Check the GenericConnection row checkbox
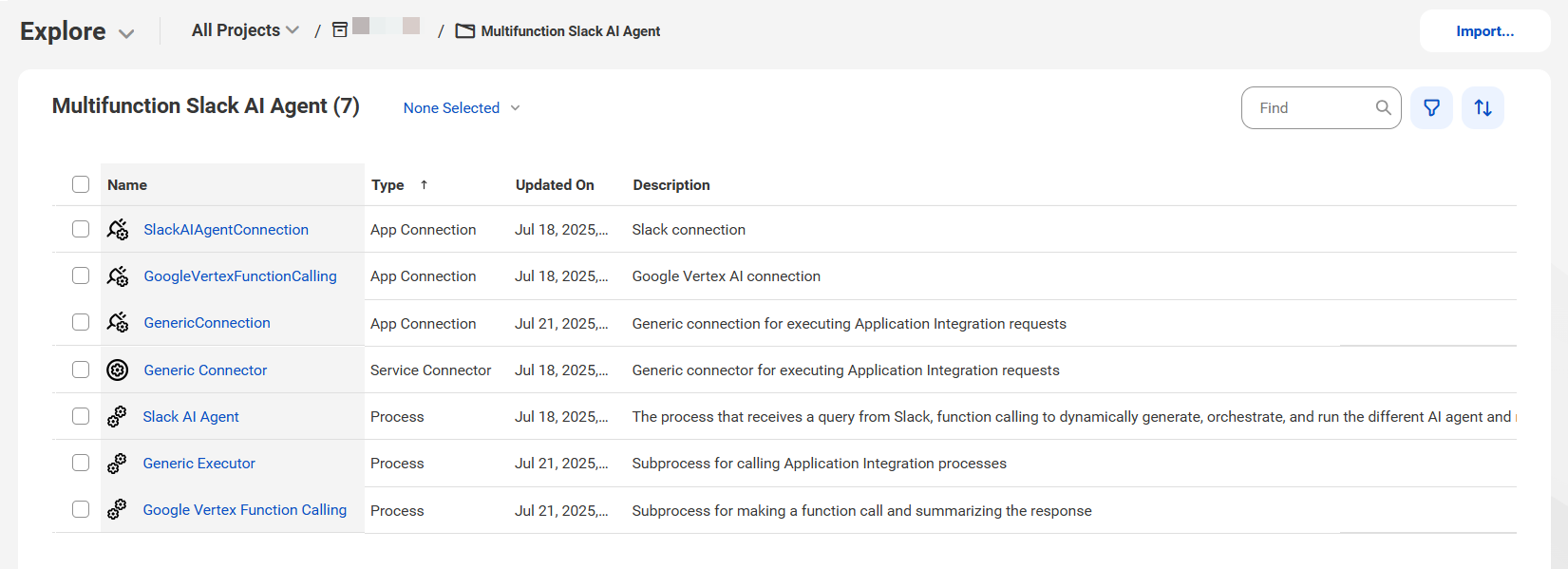This screenshot has width=1568, height=569. (x=81, y=322)
